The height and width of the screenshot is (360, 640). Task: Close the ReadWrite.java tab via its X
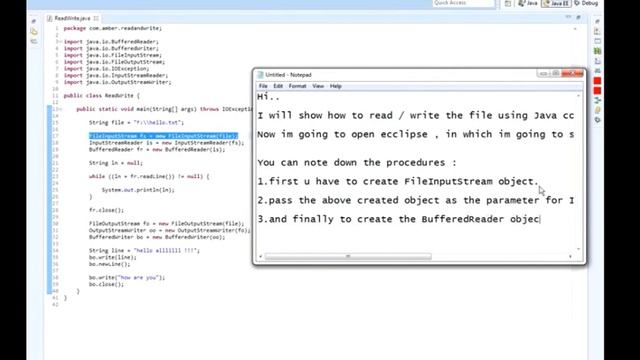[x=96, y=18]
